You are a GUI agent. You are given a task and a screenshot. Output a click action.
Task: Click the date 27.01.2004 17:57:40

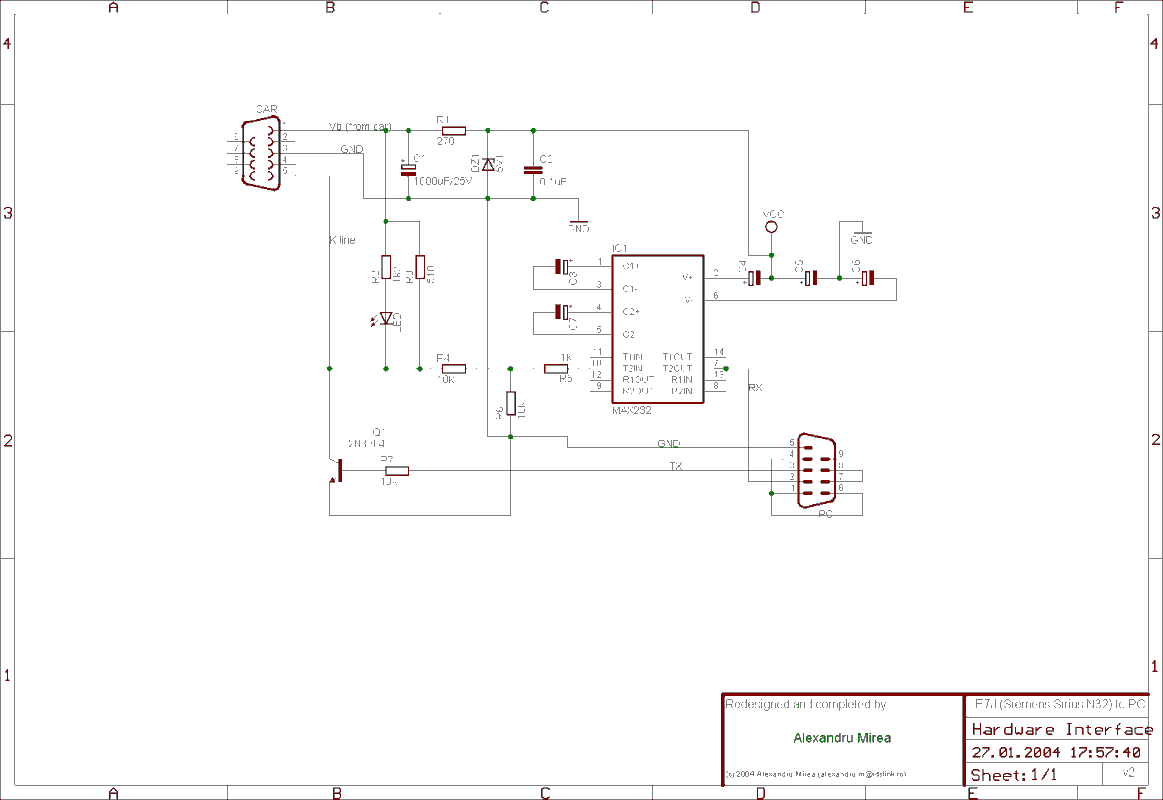1056,753
